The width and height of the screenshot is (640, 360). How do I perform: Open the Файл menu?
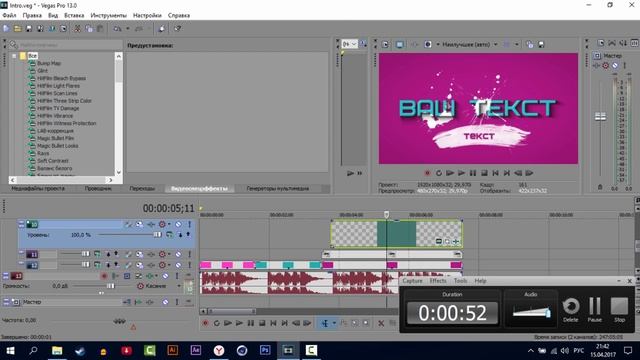[x=9, y=15]
